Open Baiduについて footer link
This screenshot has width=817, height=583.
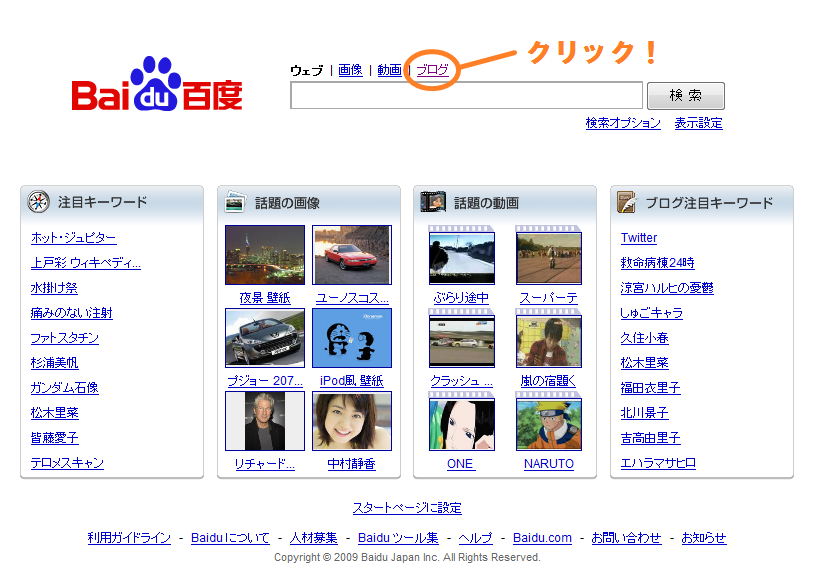pos(230,538)
